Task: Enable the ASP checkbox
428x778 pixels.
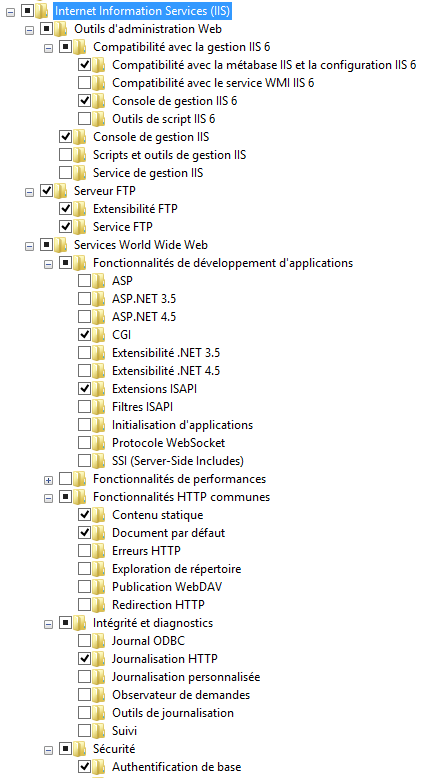Action: [x=84, y=281]
